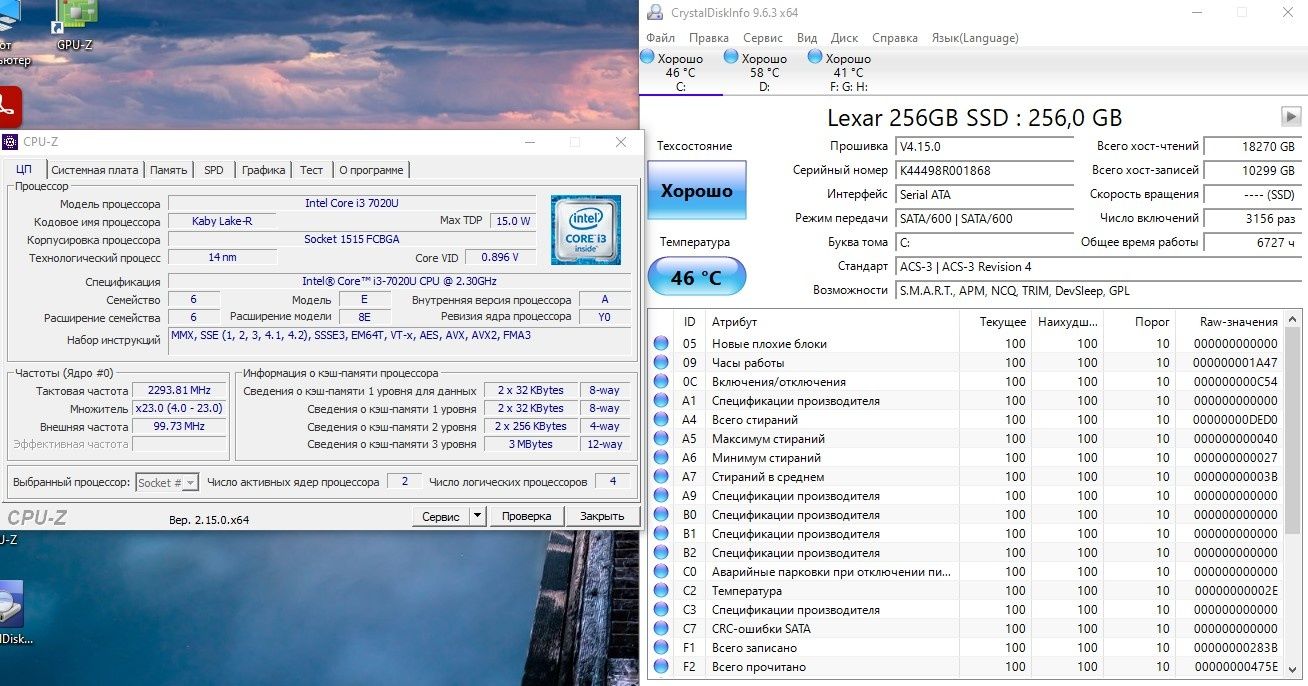Click the Порог column header
Image resolution: width=1308 pixels, height=686 pixels.
[x=1139, y=322]
